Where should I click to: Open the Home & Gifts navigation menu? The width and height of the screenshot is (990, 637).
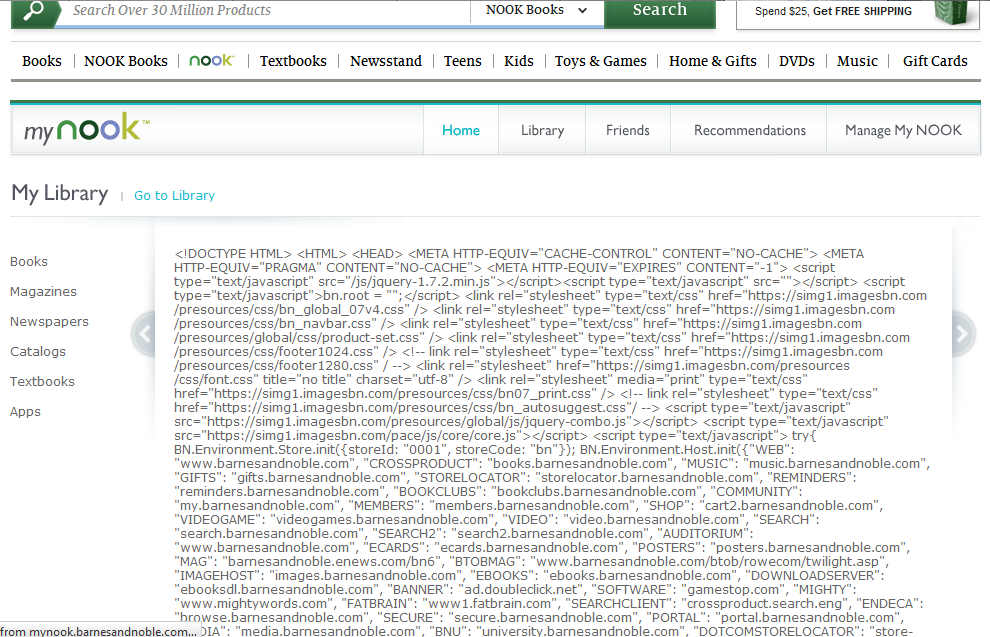[713, 61]
